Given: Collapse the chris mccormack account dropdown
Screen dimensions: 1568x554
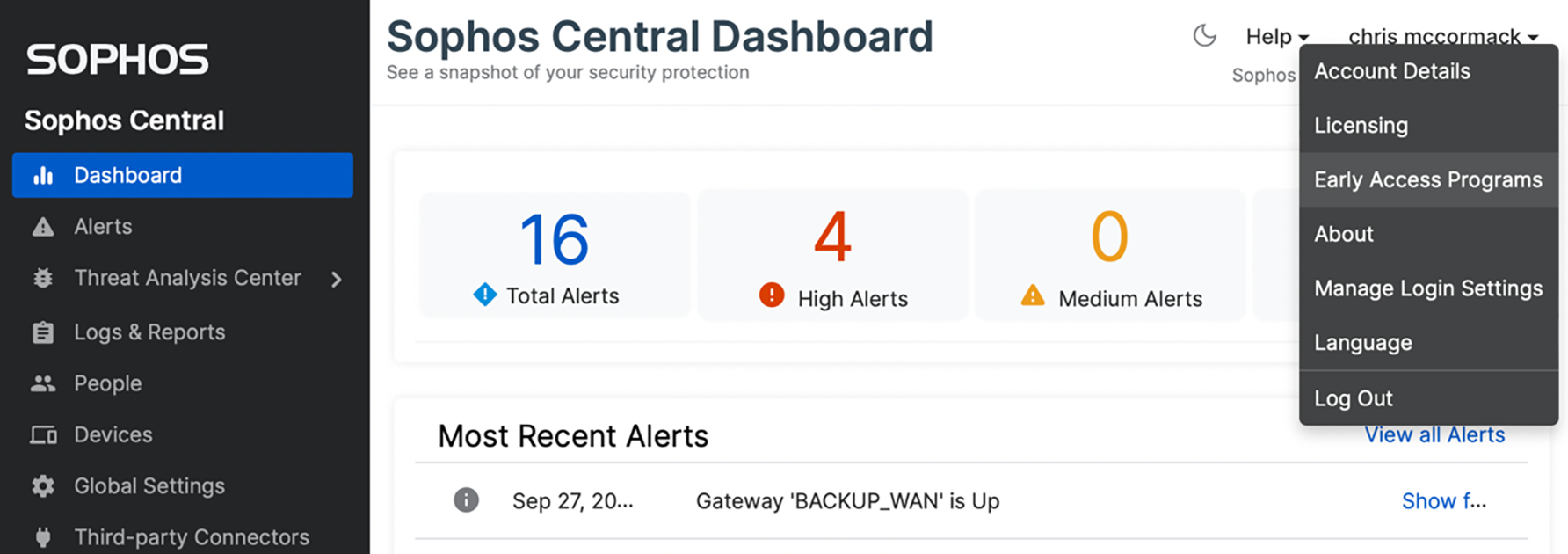Looking at the screenshot, I should 1442,37.
